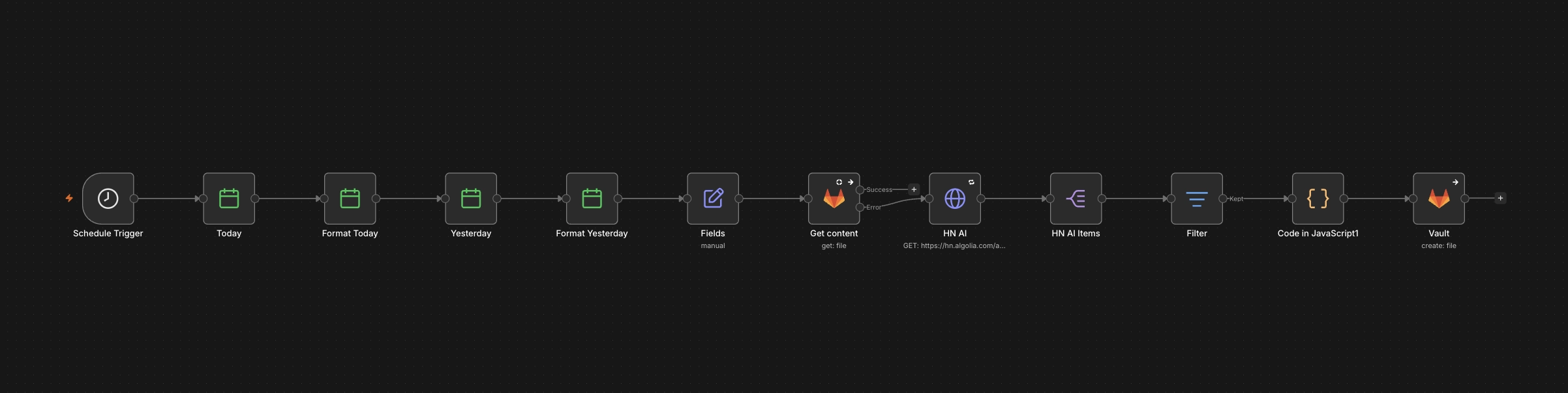The width and height of the screenshot is (1568, 393).
Task: Click the HN AI output connector
Action: pyautogui.click(x=981, y=198)
